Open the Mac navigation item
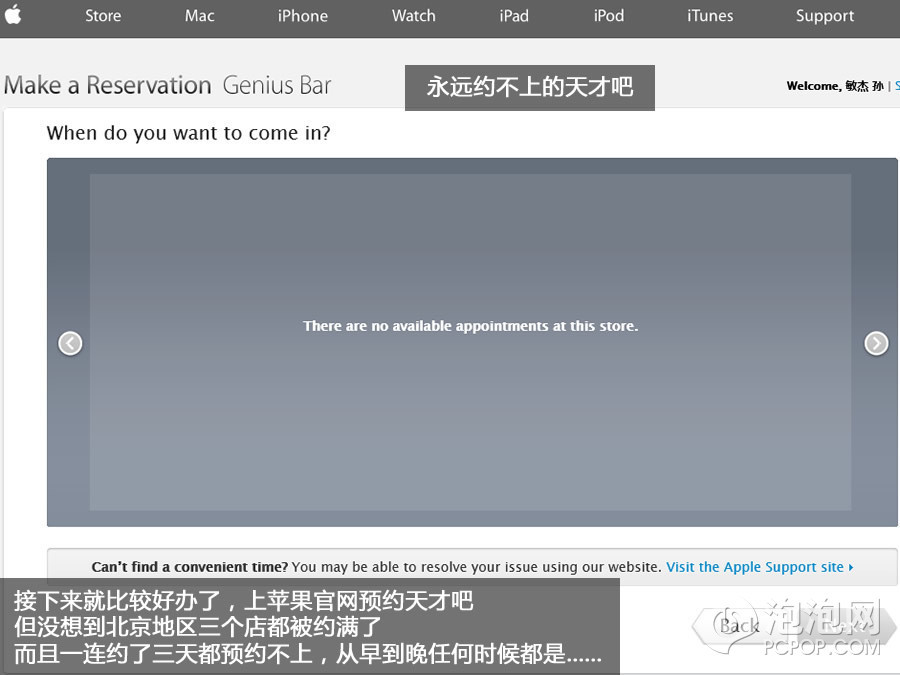This screenshot has width=900, height=675. (199, 15)
